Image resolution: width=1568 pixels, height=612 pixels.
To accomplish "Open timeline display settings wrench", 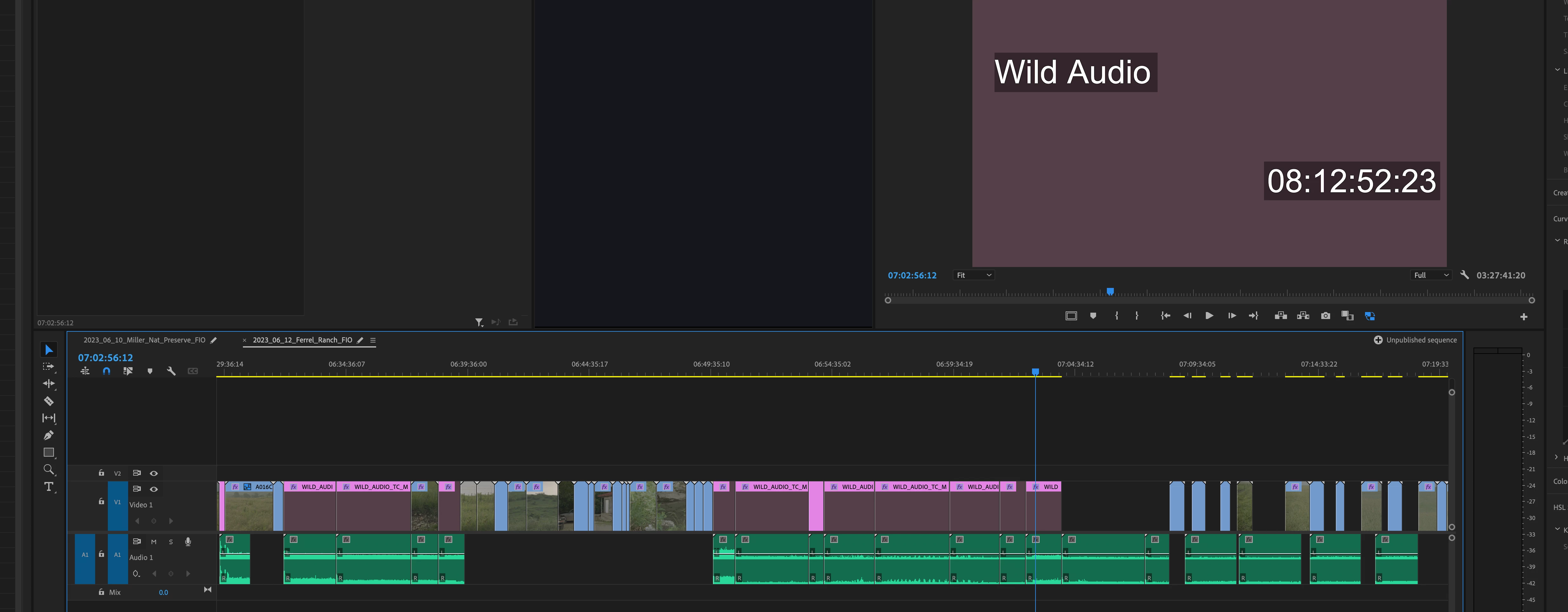I will (x=171, y=371).
